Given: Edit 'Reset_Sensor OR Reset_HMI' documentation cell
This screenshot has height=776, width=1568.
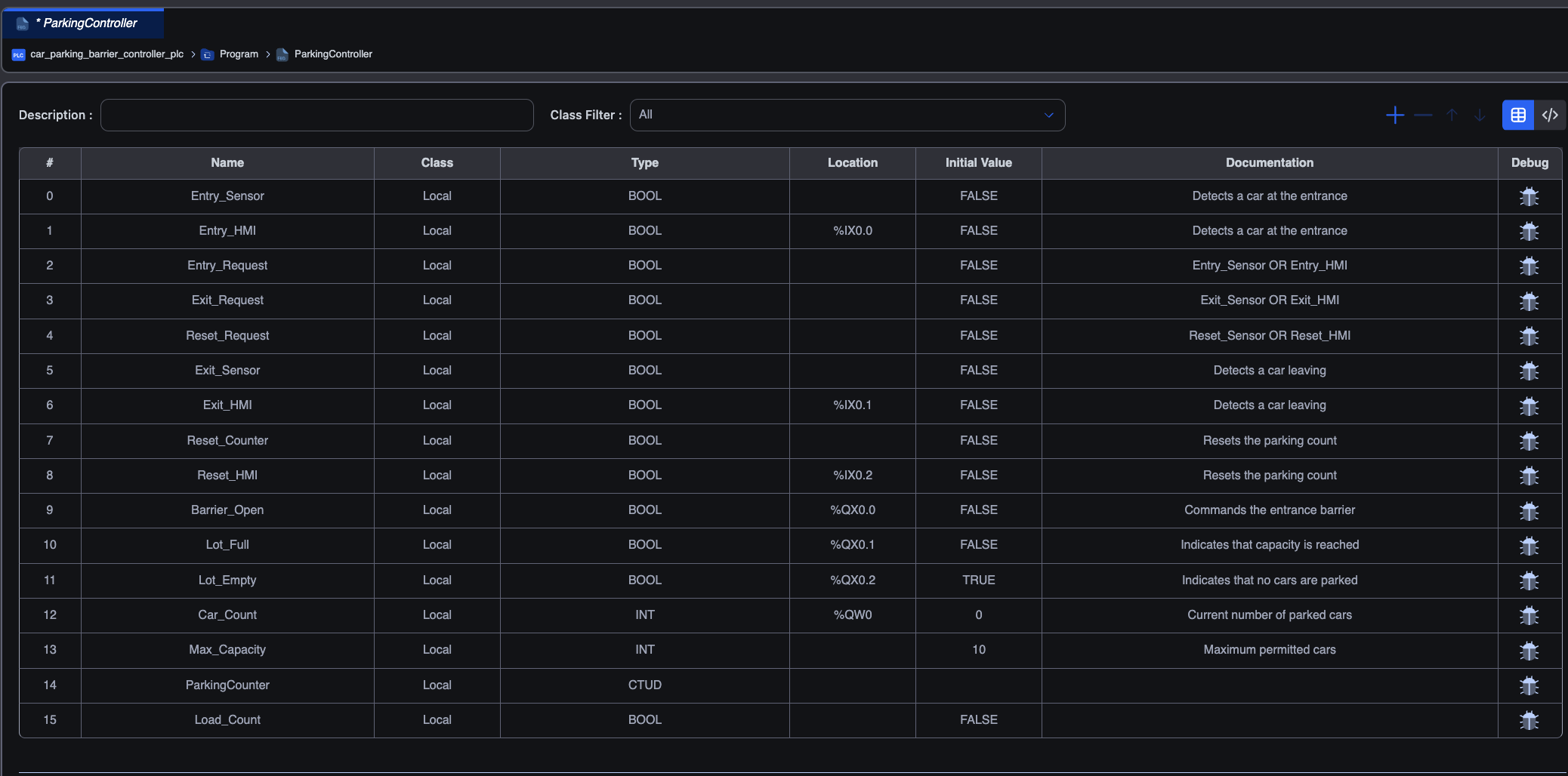Looking at the screenshot, I should [x=1270, y=336].
